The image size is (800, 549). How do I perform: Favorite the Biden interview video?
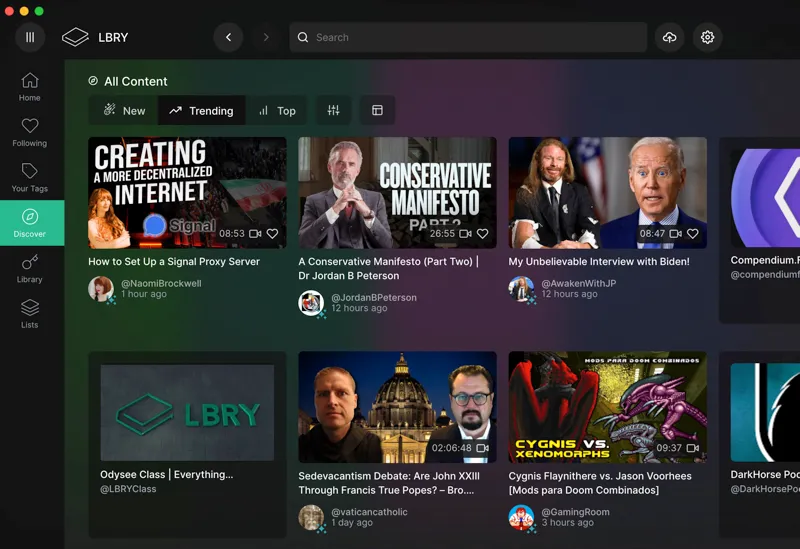tap(692, 233)
